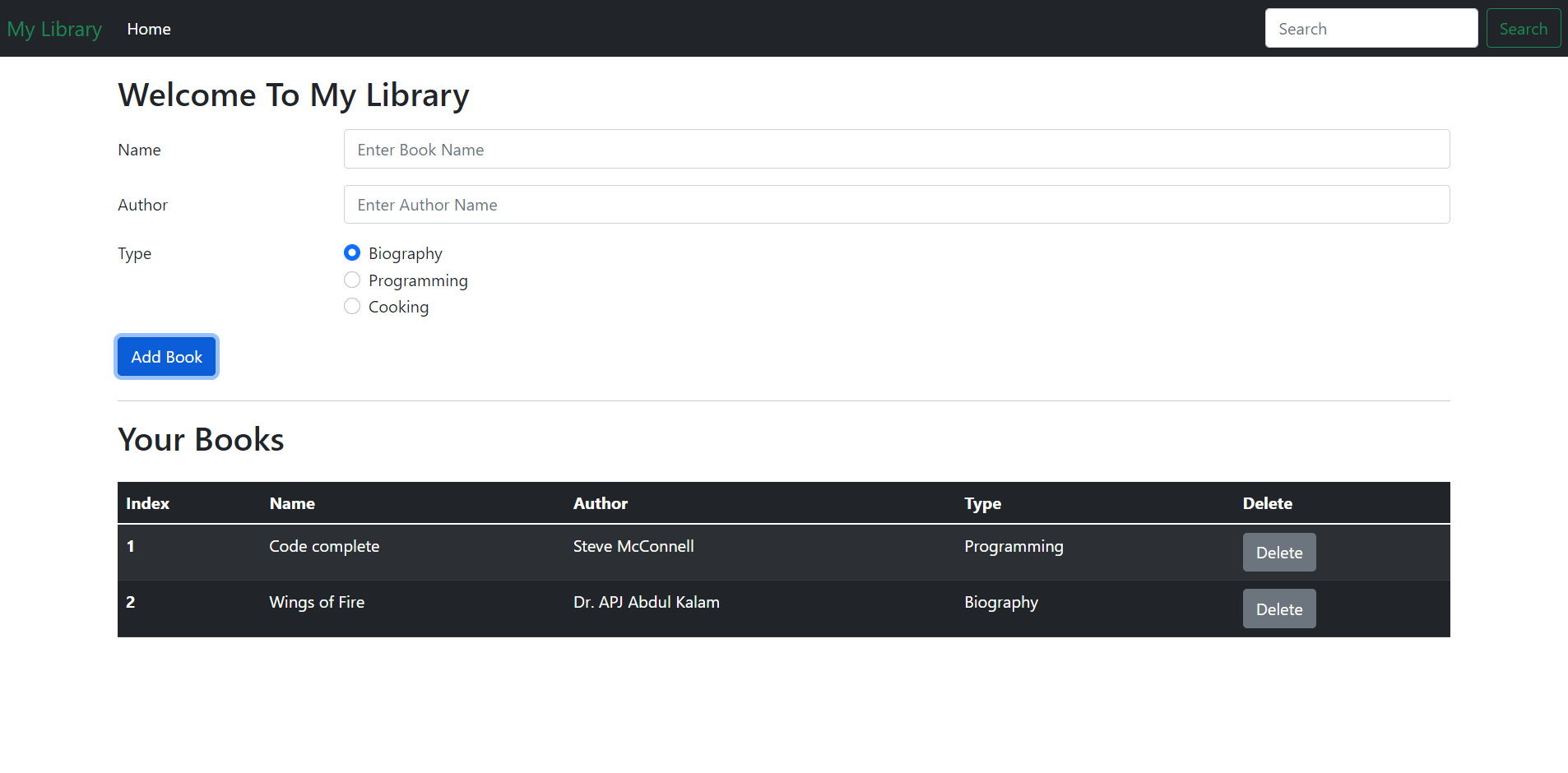Image resolution: width=1568 pixels, height=773 pixels.
Task: Click the Enter Book Name field
Action: pos(897,149)
